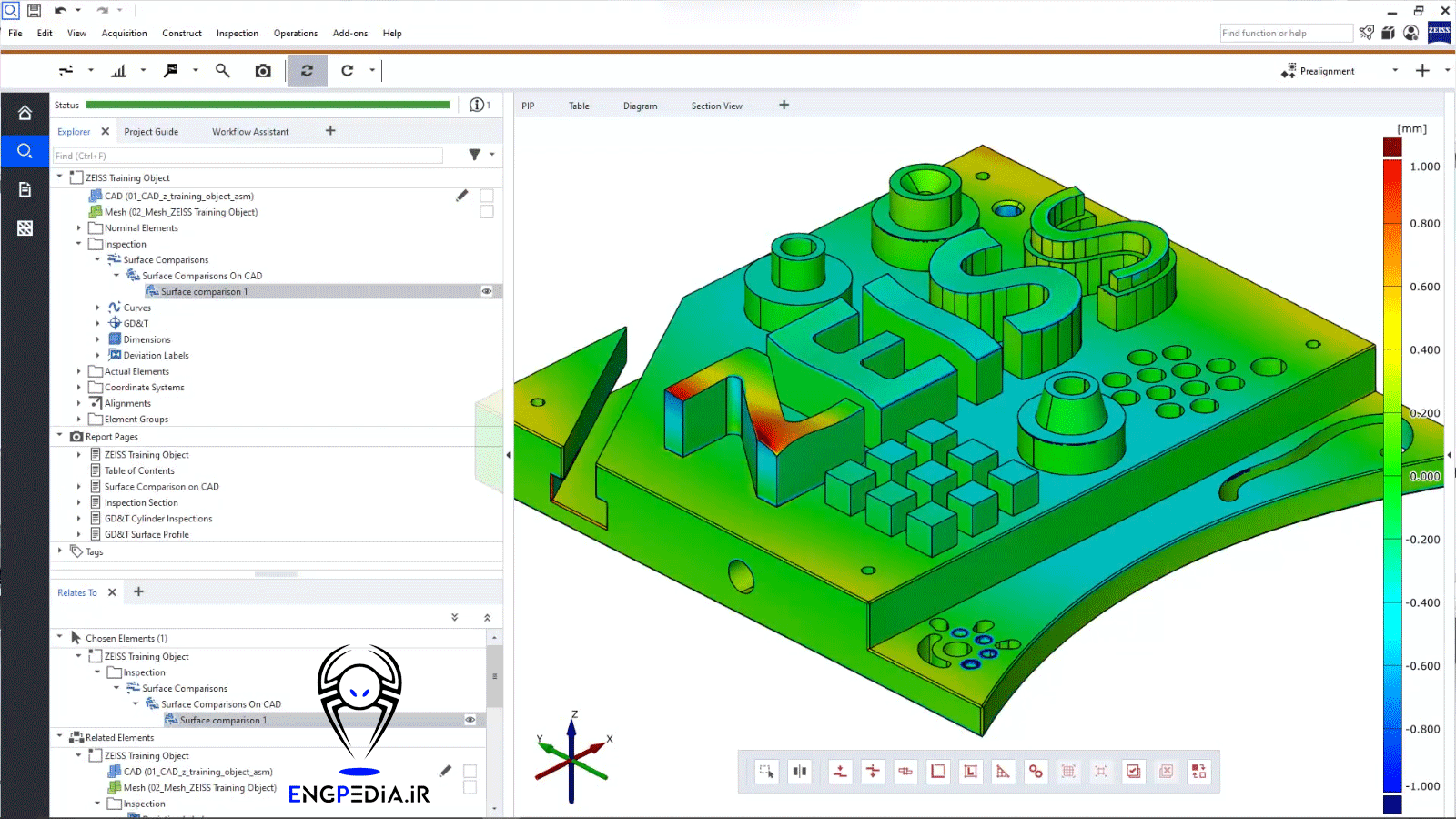
Task: Expand the Nominal Elements folder
Action: [x=79, y=228]
